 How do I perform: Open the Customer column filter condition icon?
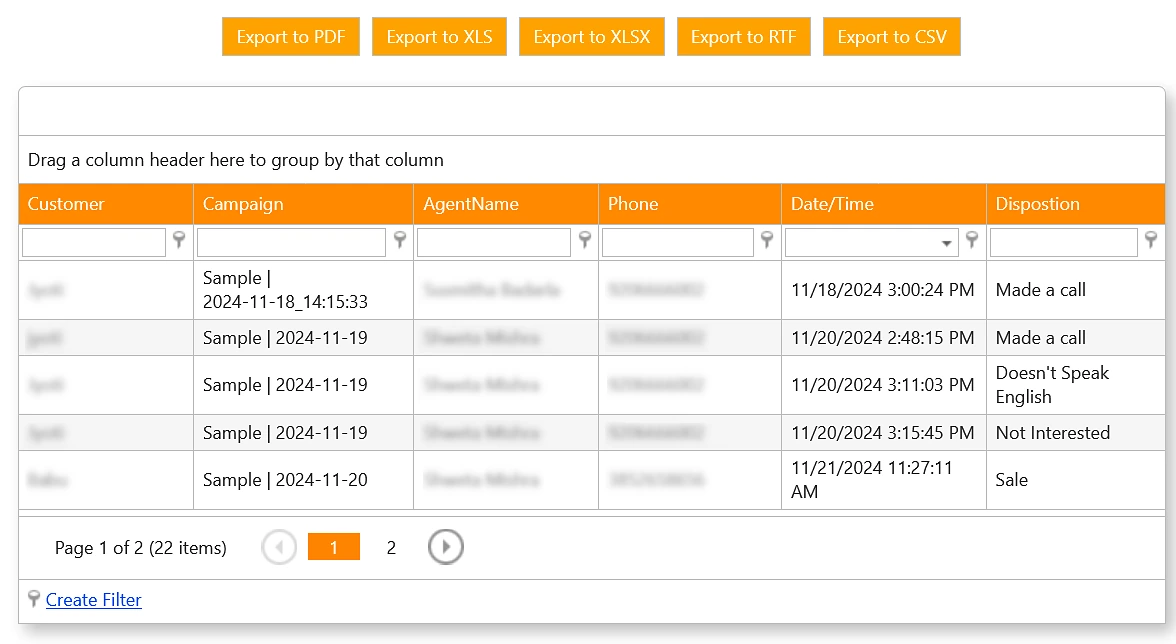point(179,240)
